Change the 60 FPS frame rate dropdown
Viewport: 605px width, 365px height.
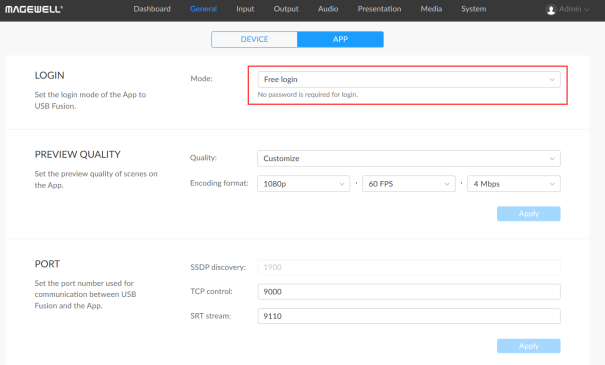click(409, 184)
